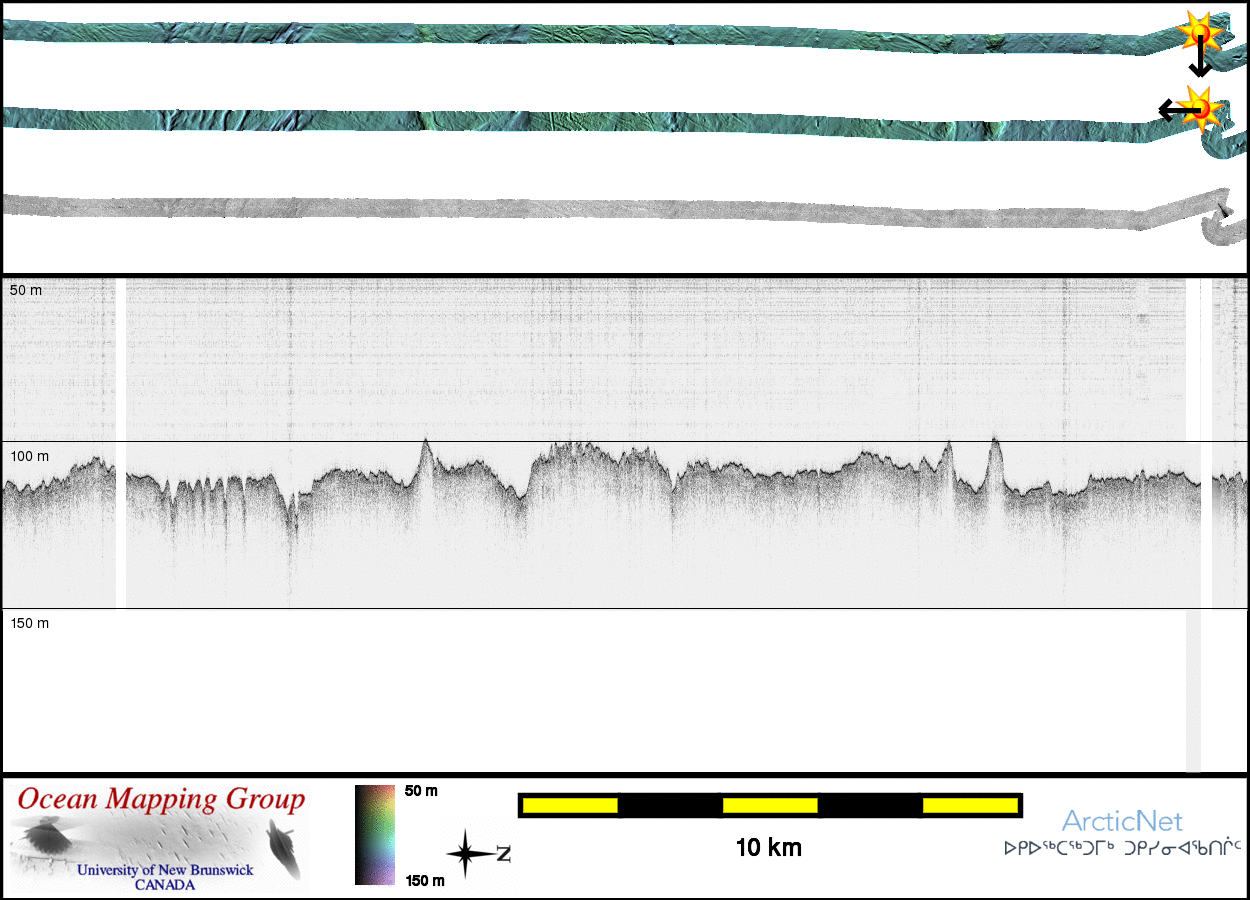Viewport: 1250px width, 900px height.
Task: Pick the depth color scale bar
Action: [375, 835]
